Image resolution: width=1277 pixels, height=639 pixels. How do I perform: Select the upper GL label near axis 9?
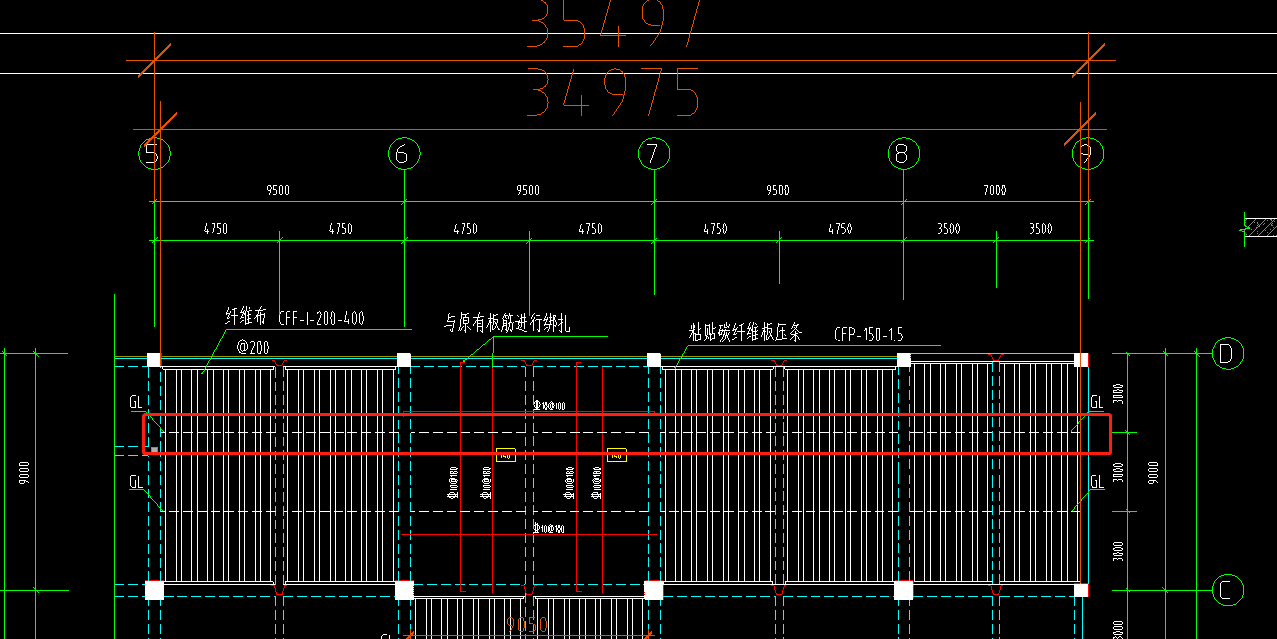pyautogui.click(x=1097, y=402)
